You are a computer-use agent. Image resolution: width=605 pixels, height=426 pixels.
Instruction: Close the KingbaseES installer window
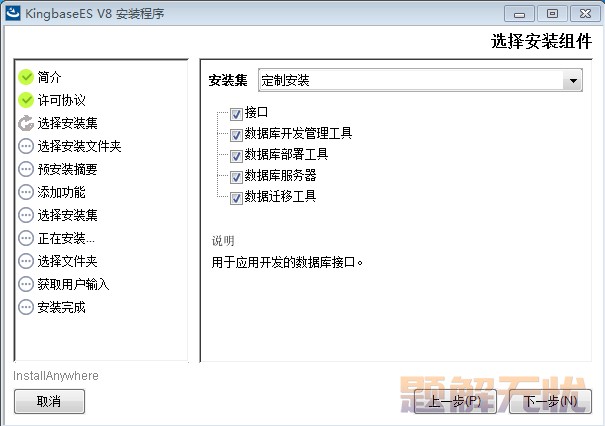585,14
